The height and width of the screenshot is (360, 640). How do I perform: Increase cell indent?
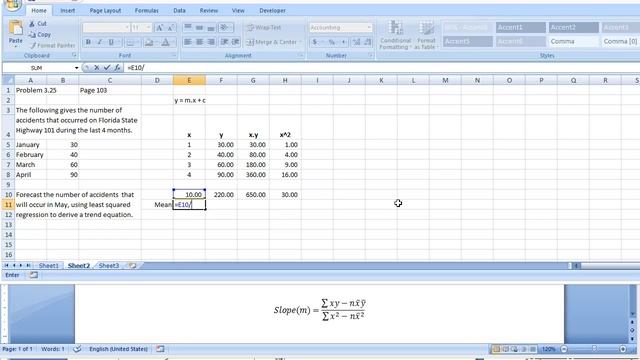pyautogui.click(x=236, y=42)
